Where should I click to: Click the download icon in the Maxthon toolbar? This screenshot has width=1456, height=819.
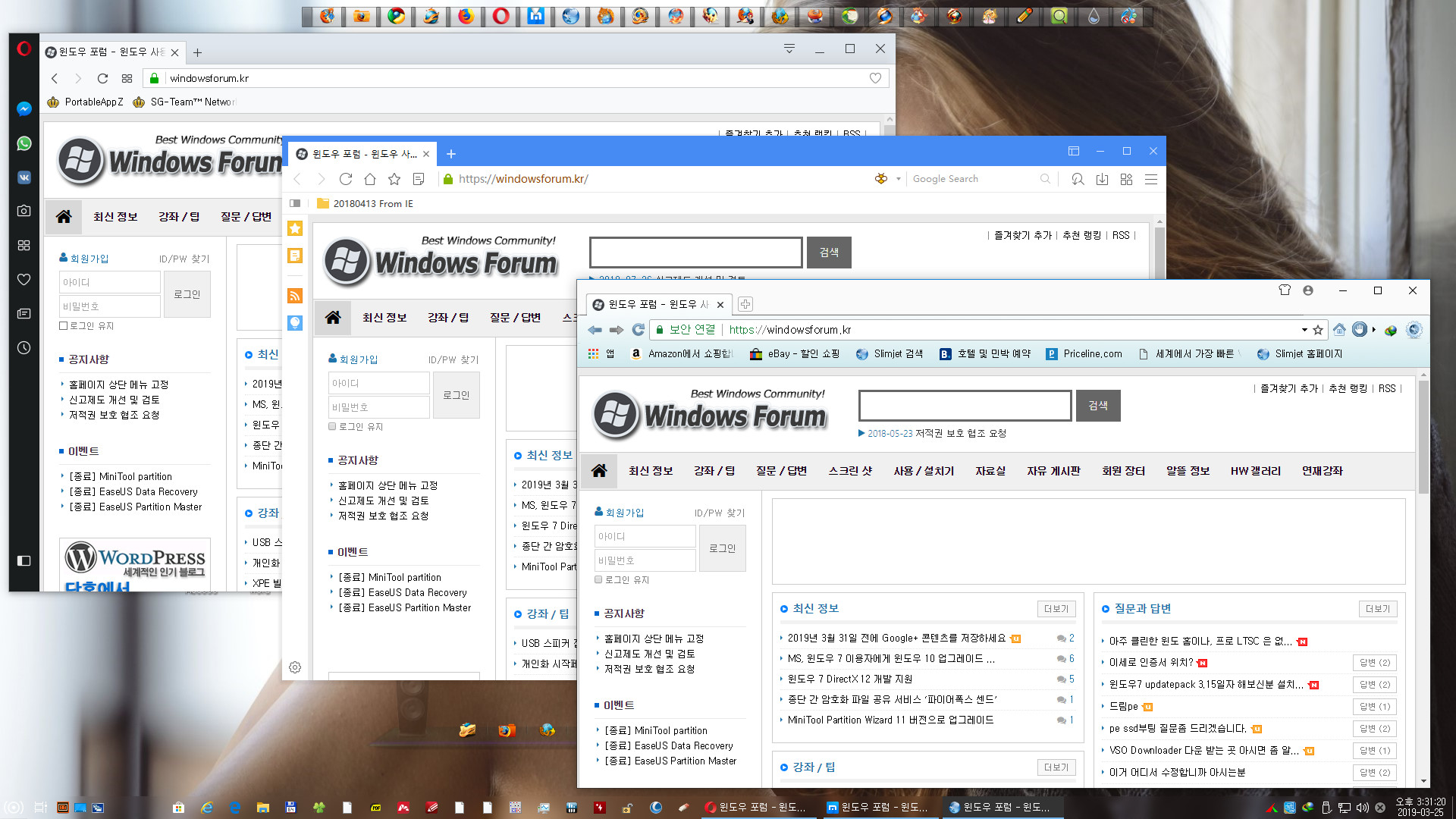coord(1102,179)
